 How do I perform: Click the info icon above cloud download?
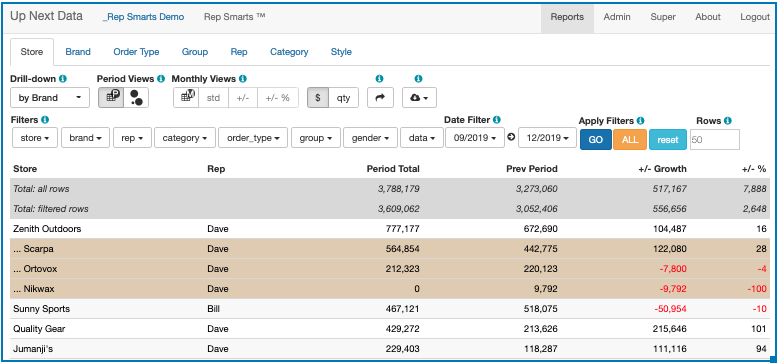click(418, 79)
